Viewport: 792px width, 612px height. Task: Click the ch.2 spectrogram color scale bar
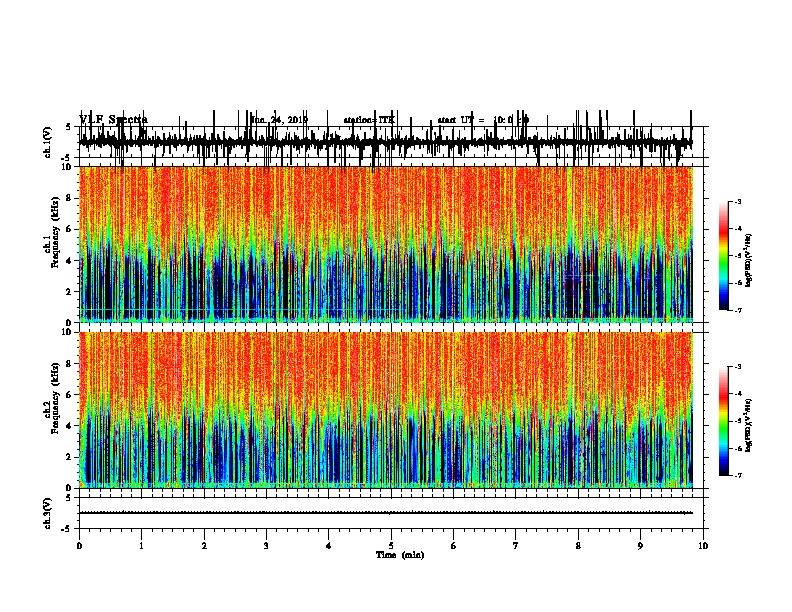pyautogui.click(x=724, y=421)
